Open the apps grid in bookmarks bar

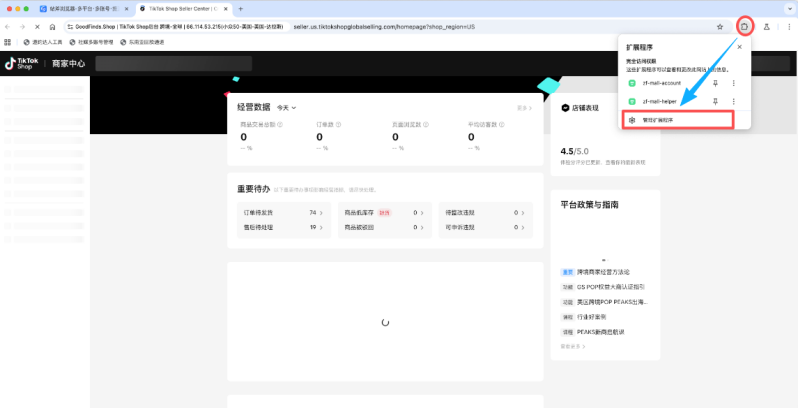pyautogui.click(x=8, y=42)
